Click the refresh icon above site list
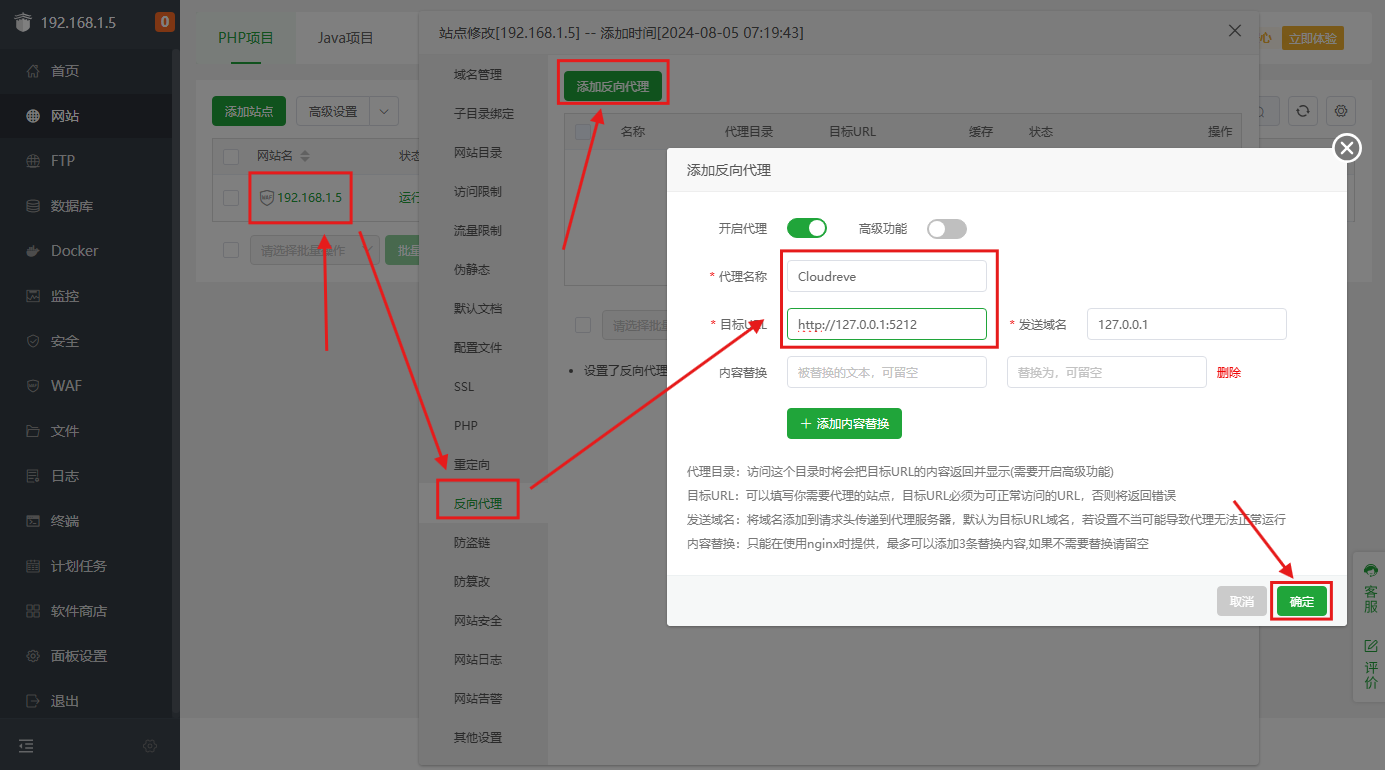 [x=1302, y=111]
